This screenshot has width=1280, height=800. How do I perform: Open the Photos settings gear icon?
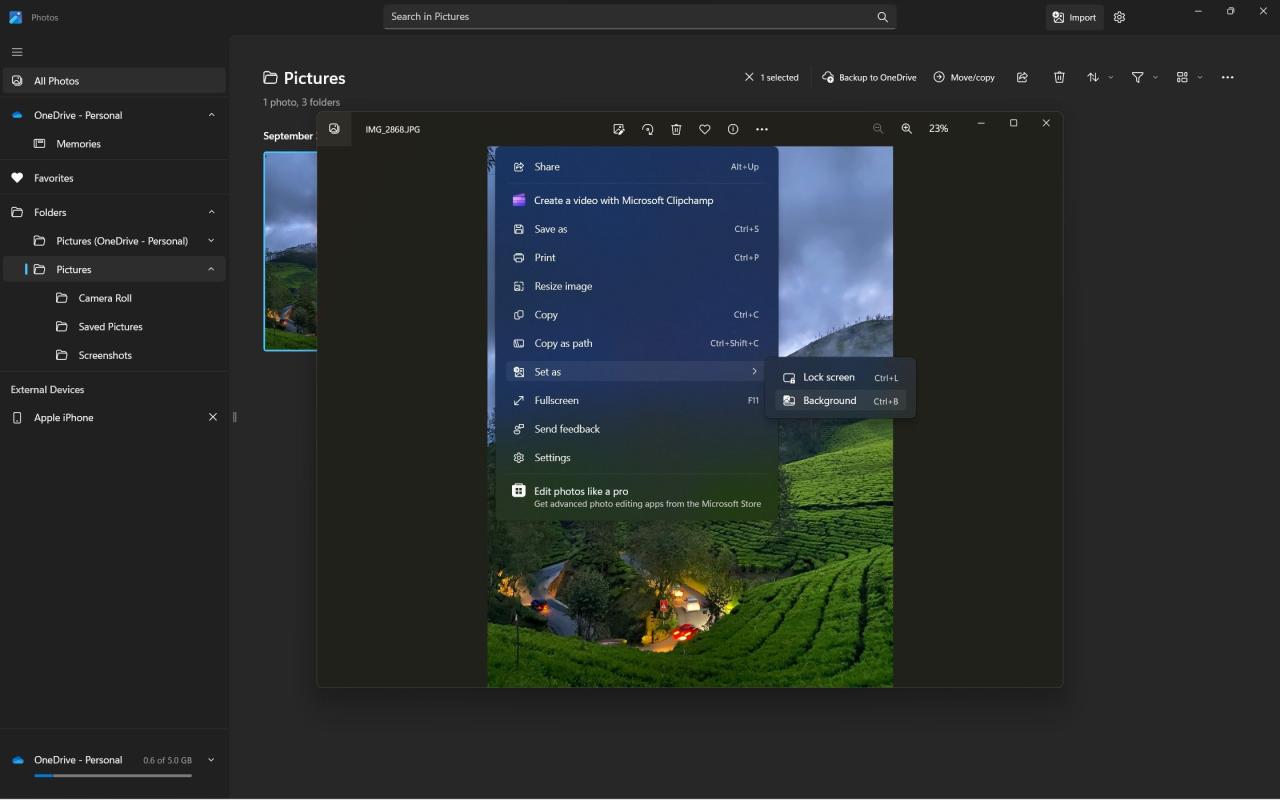tap(1119, 17)
